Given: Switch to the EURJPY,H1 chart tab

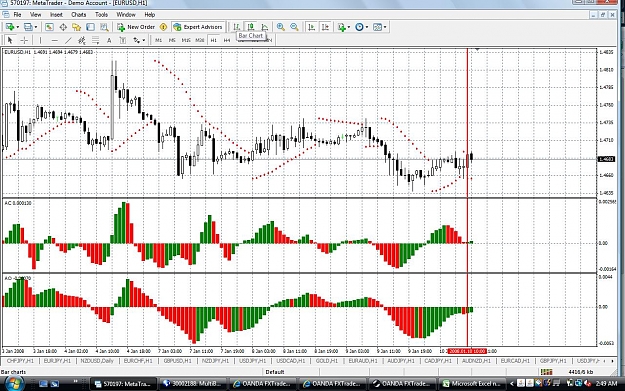Looking at the screenshot, I should [57, 361].
